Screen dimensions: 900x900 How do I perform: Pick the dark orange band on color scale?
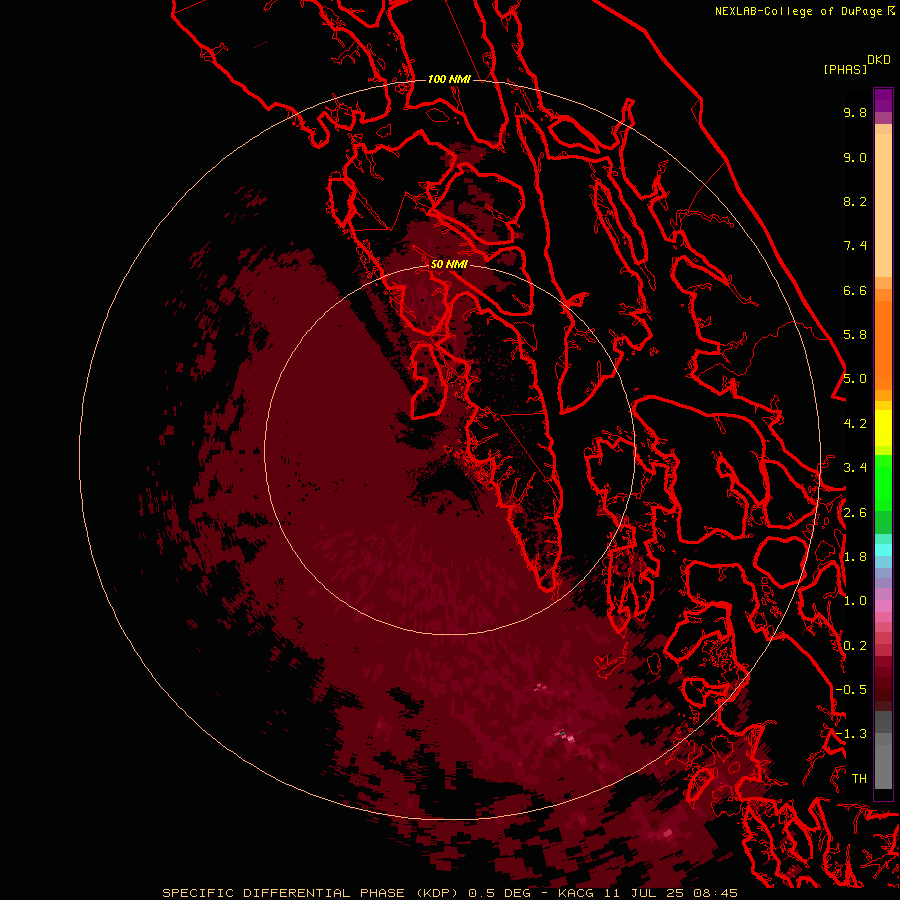(x=883, y=345)
